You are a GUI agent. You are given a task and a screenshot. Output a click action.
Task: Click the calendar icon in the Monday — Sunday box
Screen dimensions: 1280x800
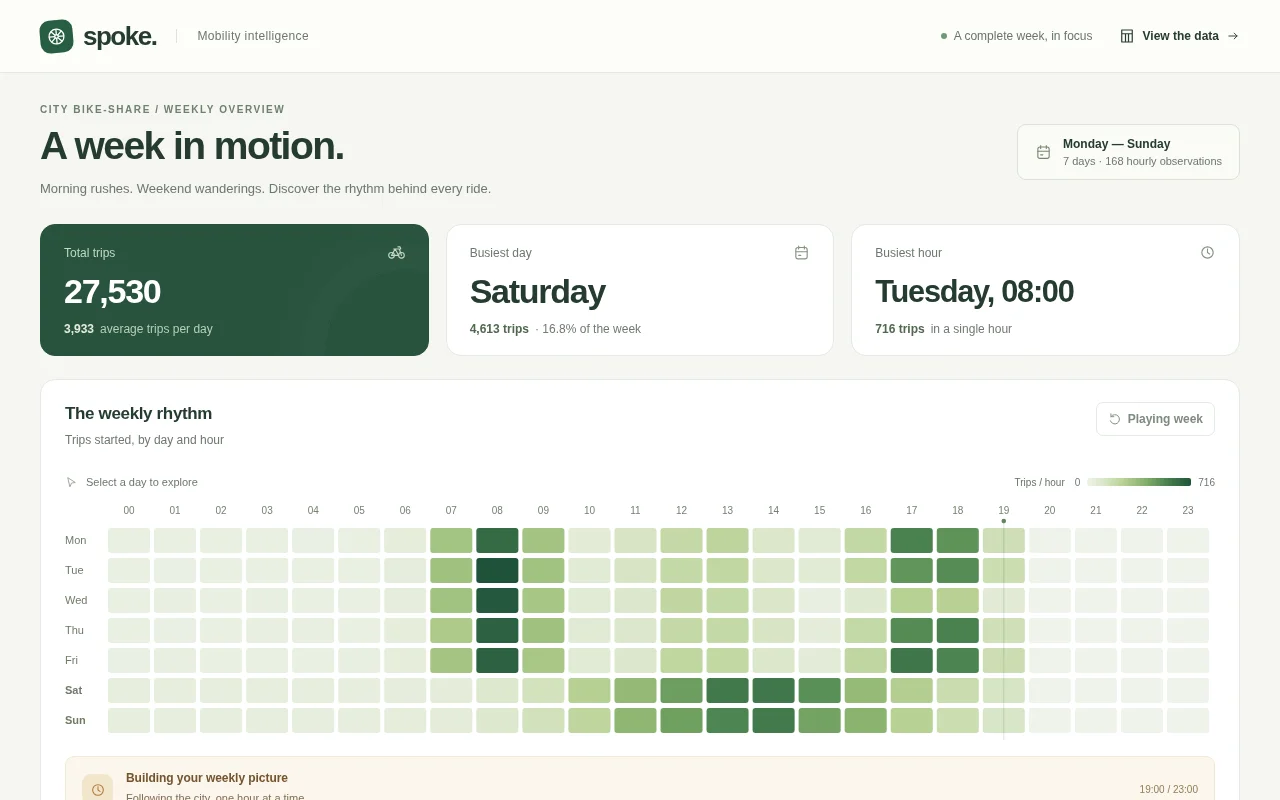(x=1043, y=152)
